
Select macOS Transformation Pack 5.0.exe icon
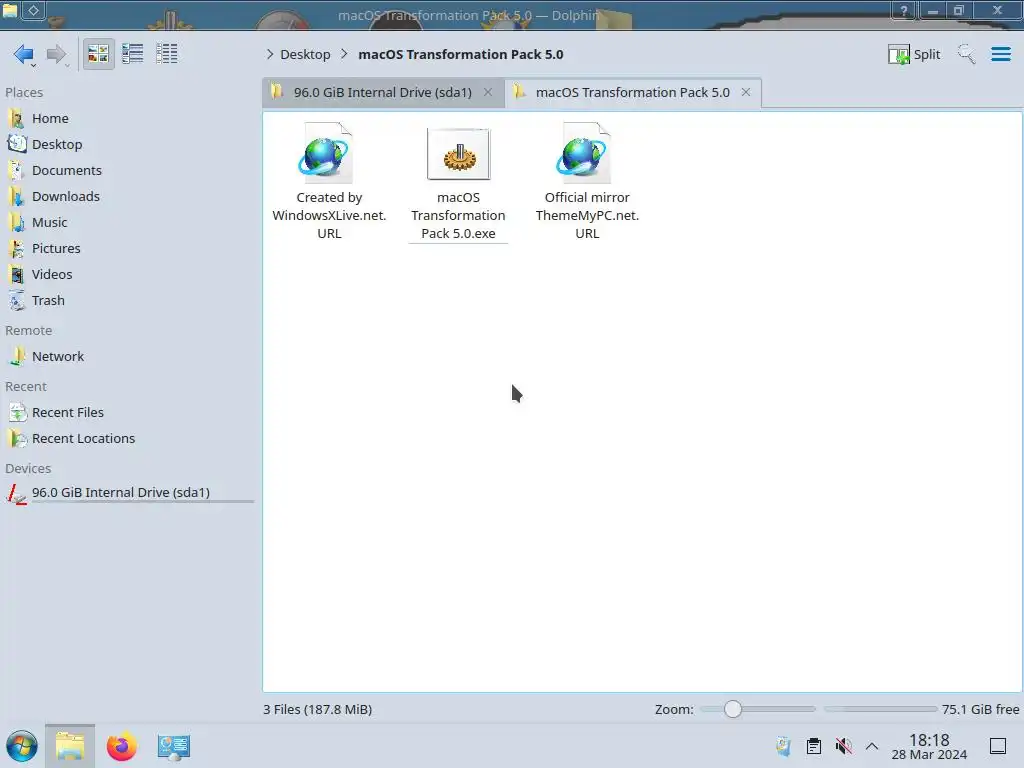click(458, 154)
